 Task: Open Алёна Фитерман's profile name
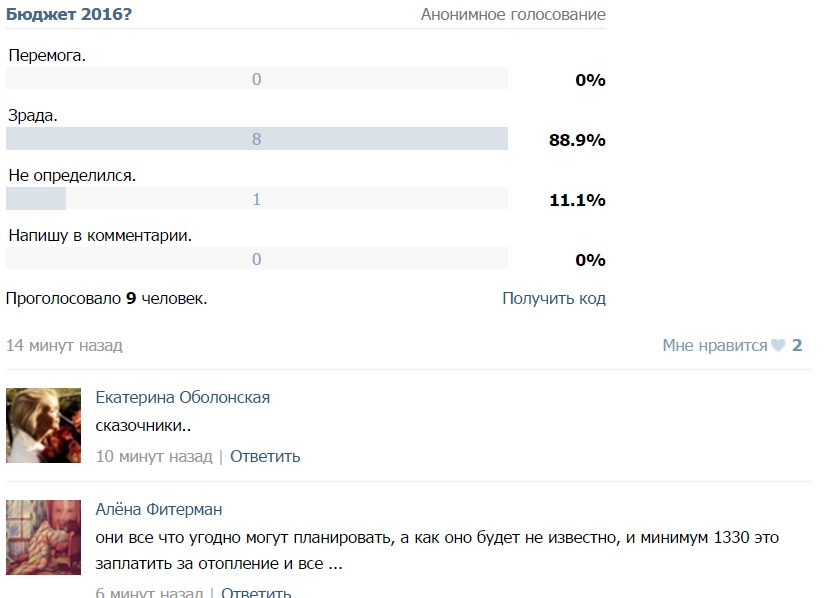159,509
